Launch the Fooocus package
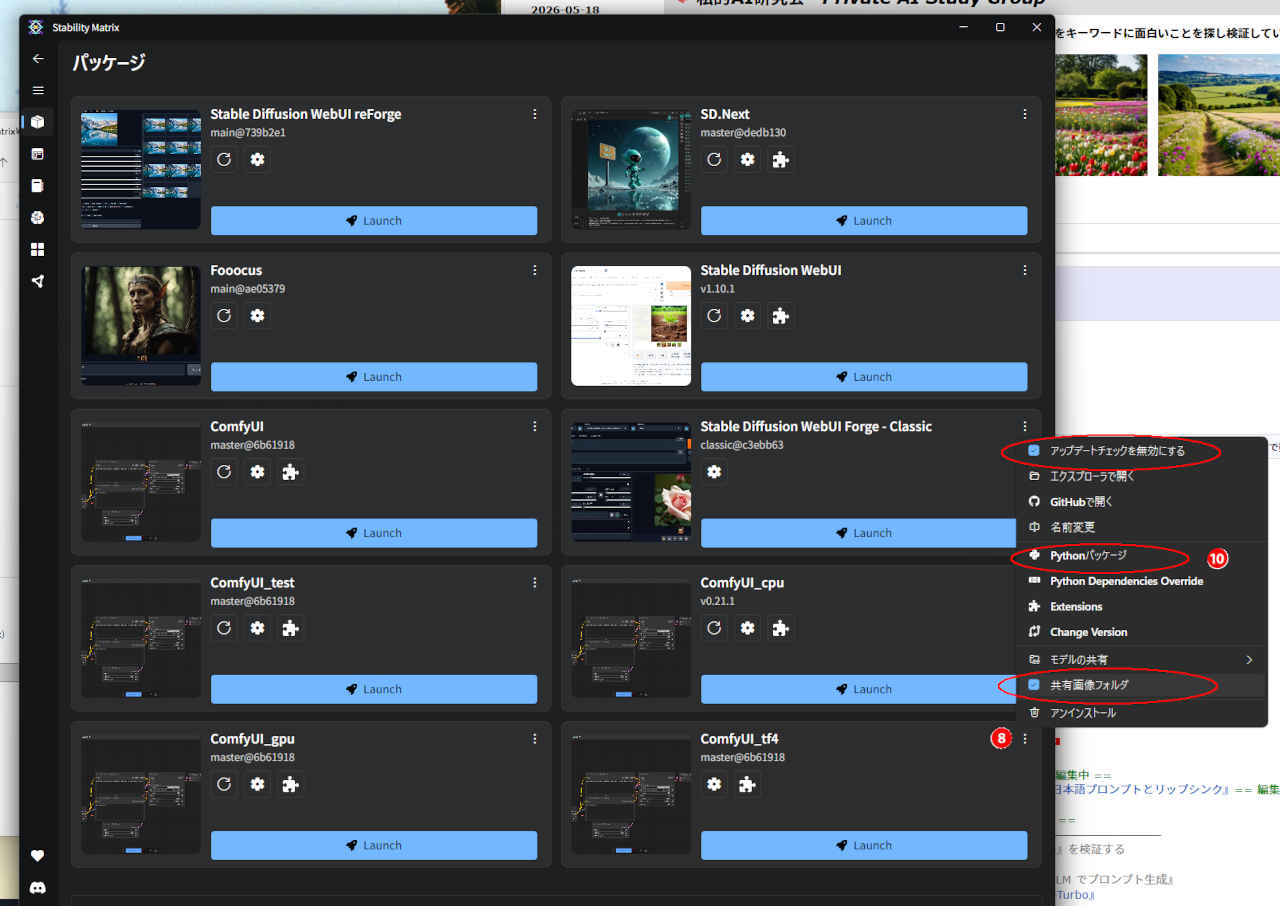Screen dimensions: 1280x906 point(374,377)
